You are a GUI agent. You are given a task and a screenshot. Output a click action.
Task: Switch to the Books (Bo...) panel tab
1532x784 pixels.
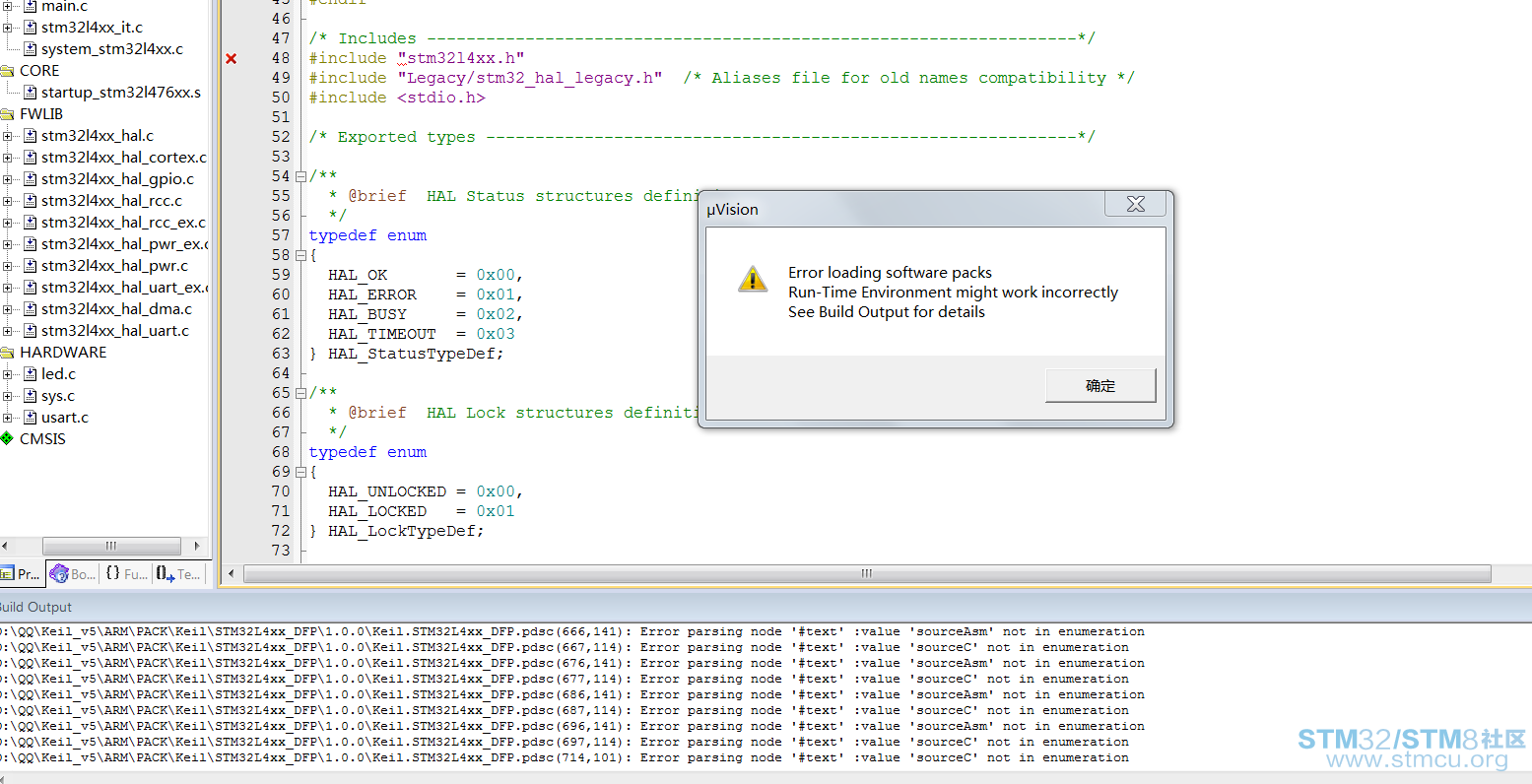73,573
